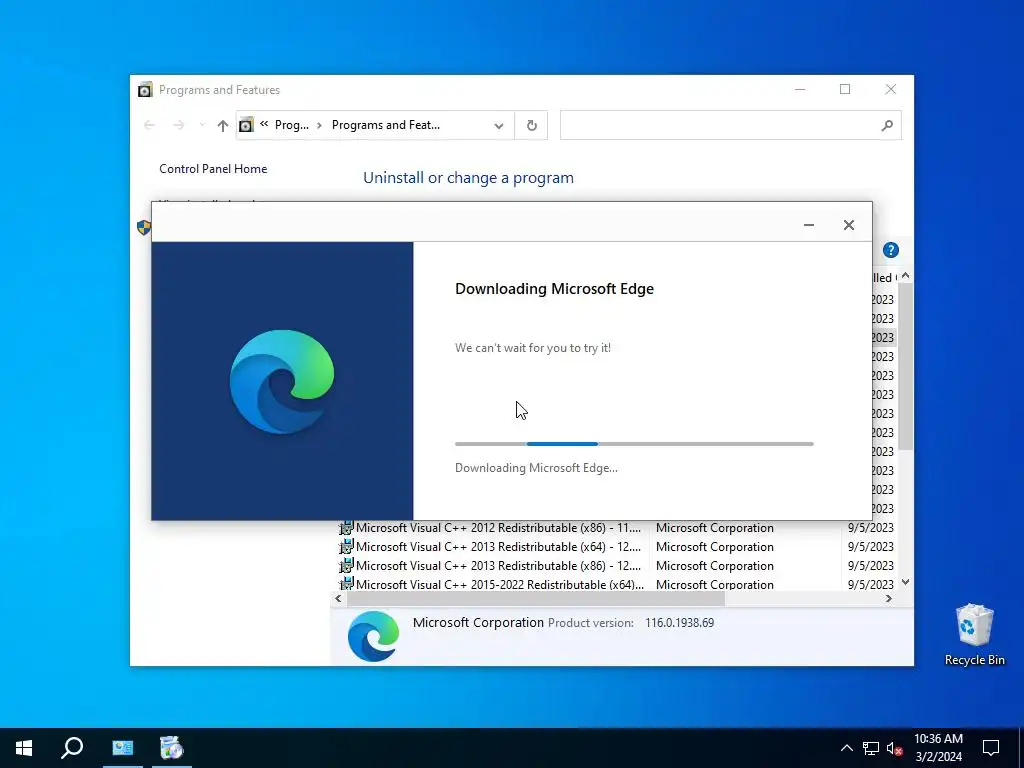
Task: Select Microsoft Visual C++ 2012 Redistributable (x86) row
Action: click(x=616, y=528)
